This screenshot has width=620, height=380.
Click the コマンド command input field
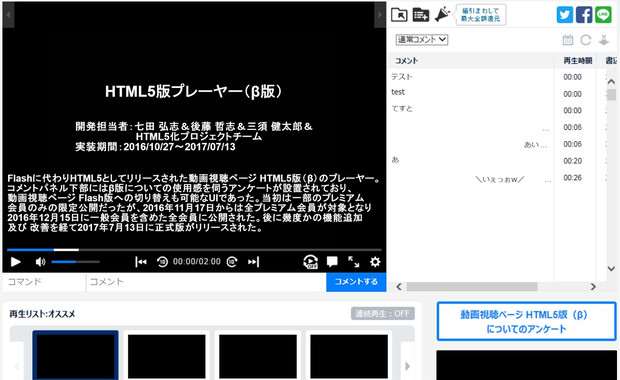click(x=44, y=282)
